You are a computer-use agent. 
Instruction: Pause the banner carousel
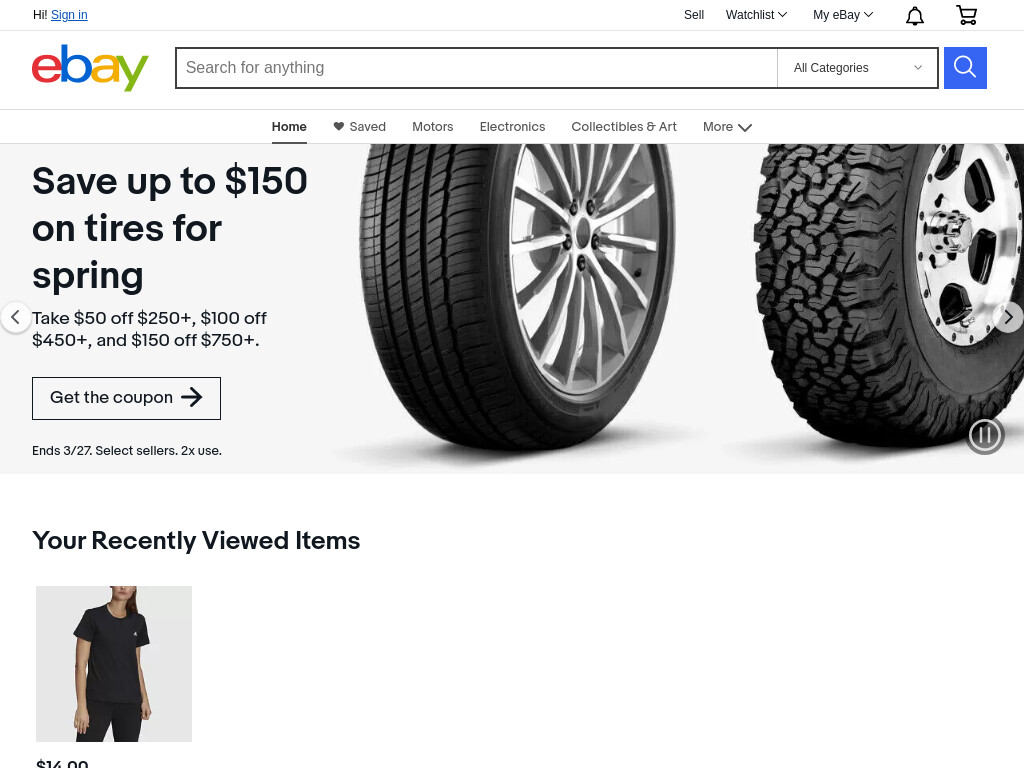pyautogui.click(x=985, y=435)
